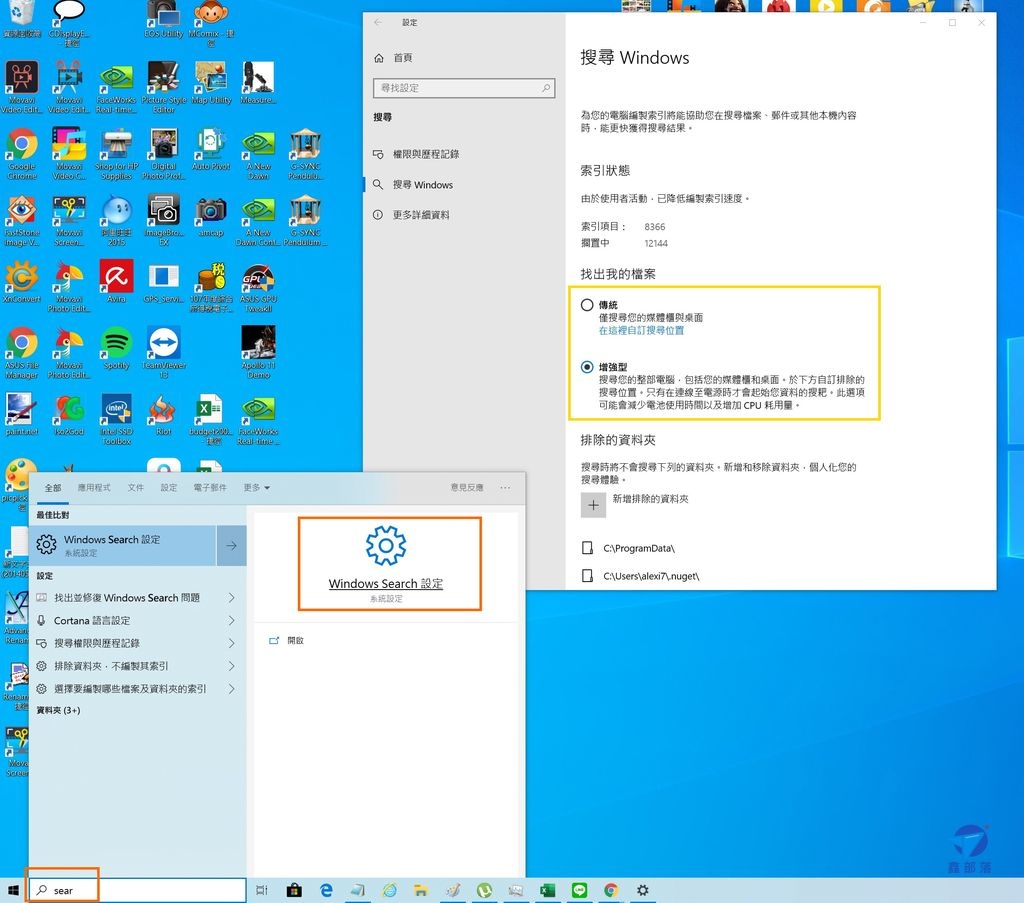This screenshot has height=903, width=1024.
Task: Select 增強型 search mode radio button
Action: pos(586,367)
